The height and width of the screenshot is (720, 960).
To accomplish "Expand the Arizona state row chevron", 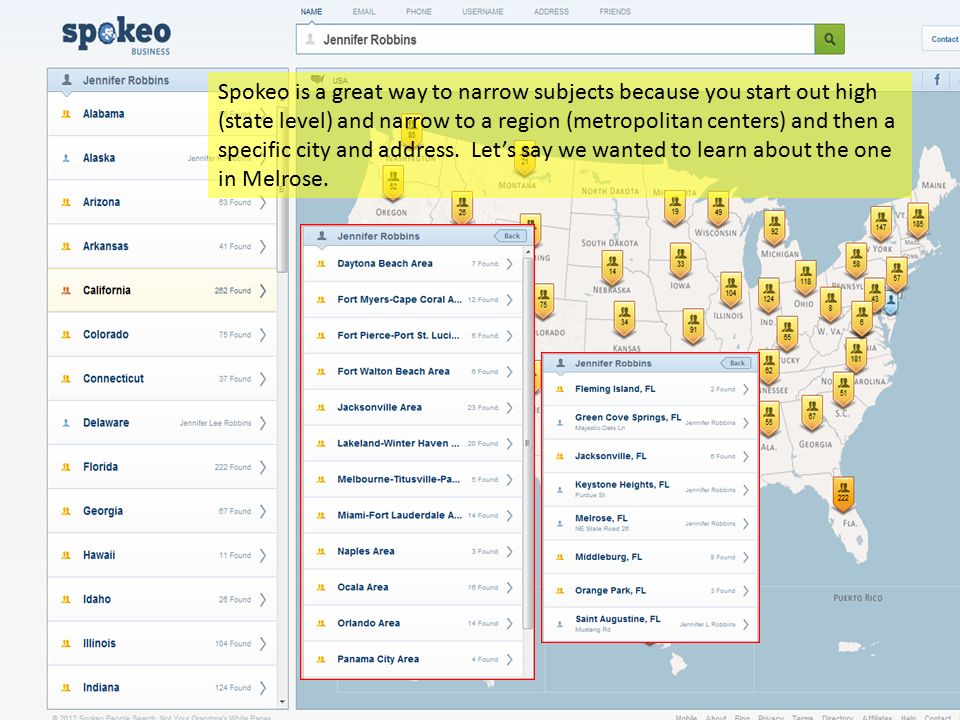I will point(263,202).
